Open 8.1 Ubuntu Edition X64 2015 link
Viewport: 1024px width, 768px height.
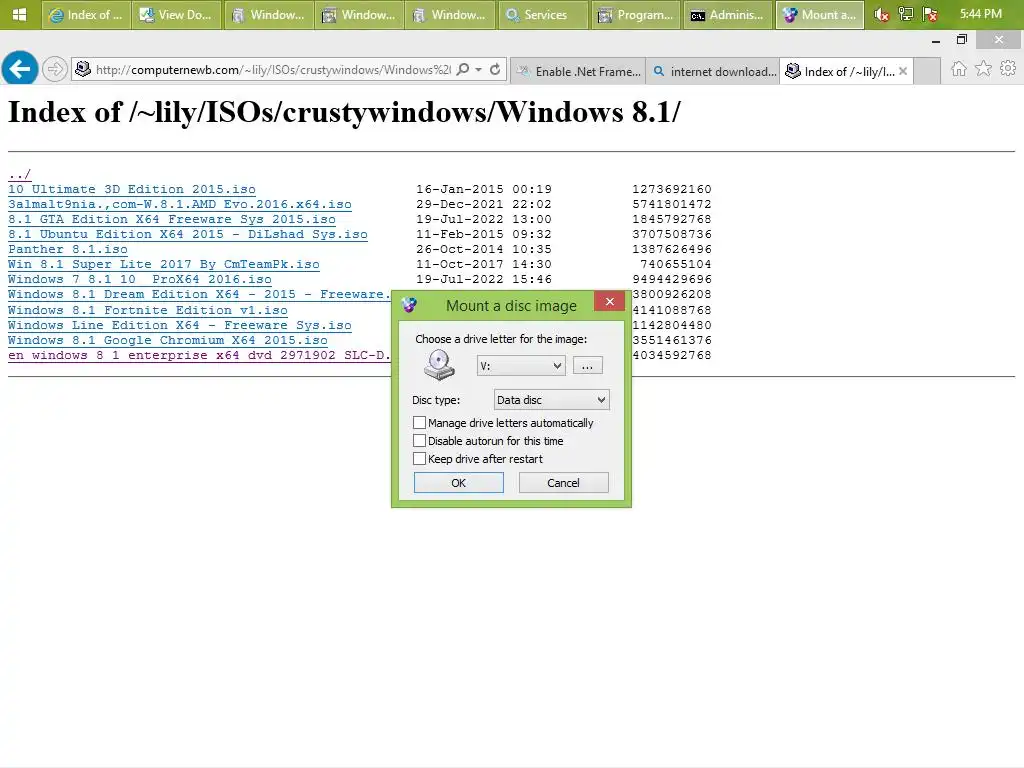click(x=187, y=234)
